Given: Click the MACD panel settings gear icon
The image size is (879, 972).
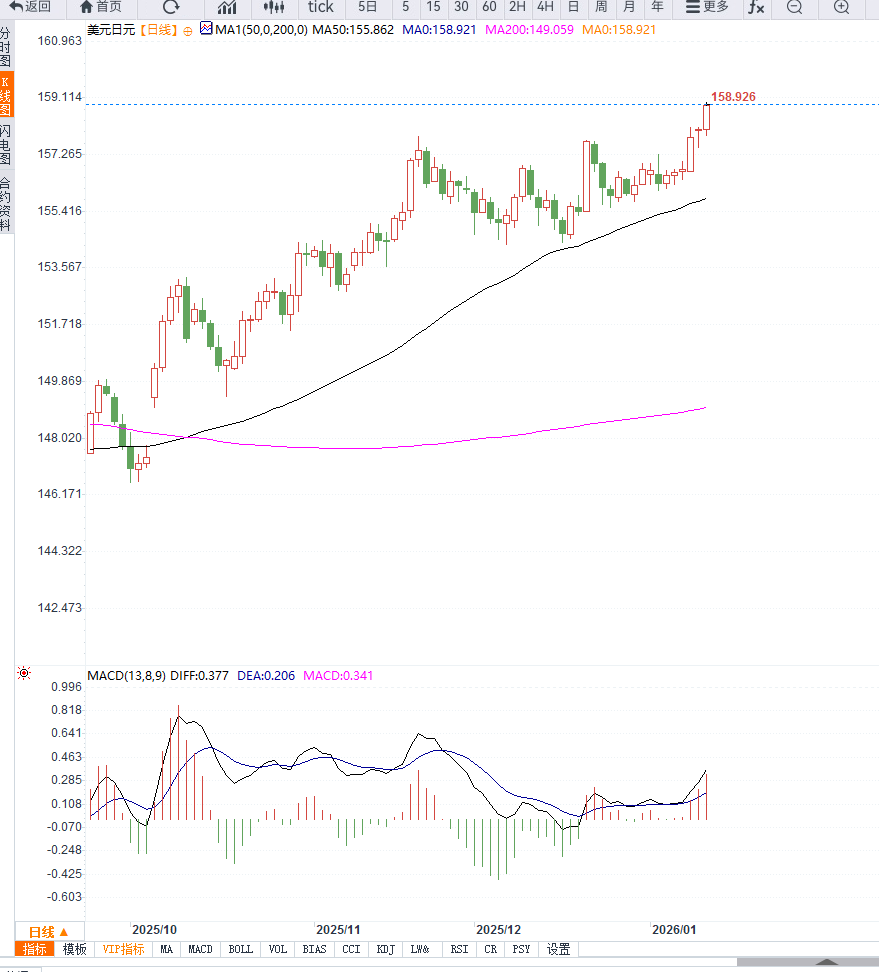Looking at the screenshot, I should pos(24,674).
